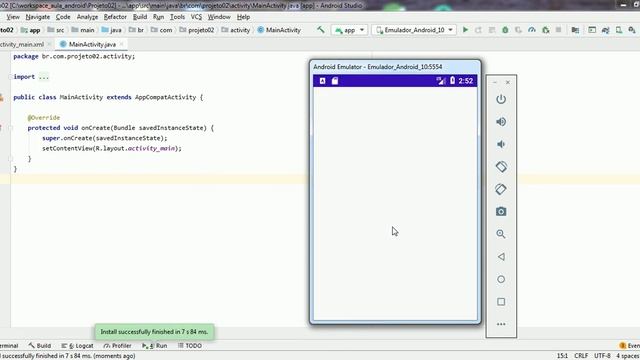The image size is (640, 360).
Task: Open the Build menu
Action: coord(140,17)
